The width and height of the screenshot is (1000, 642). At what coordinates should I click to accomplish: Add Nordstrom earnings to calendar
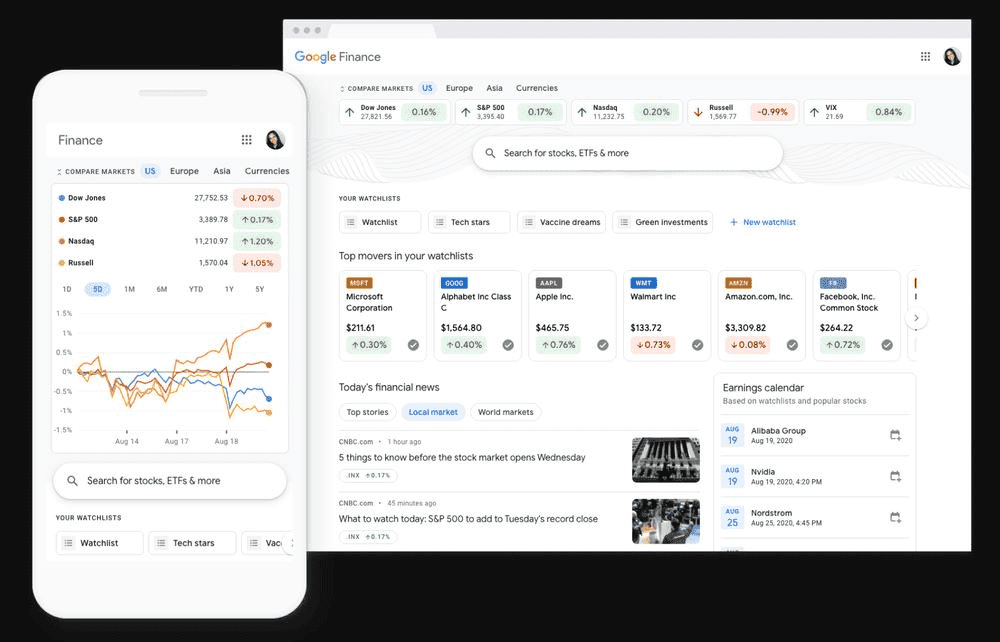pos(895,517)
